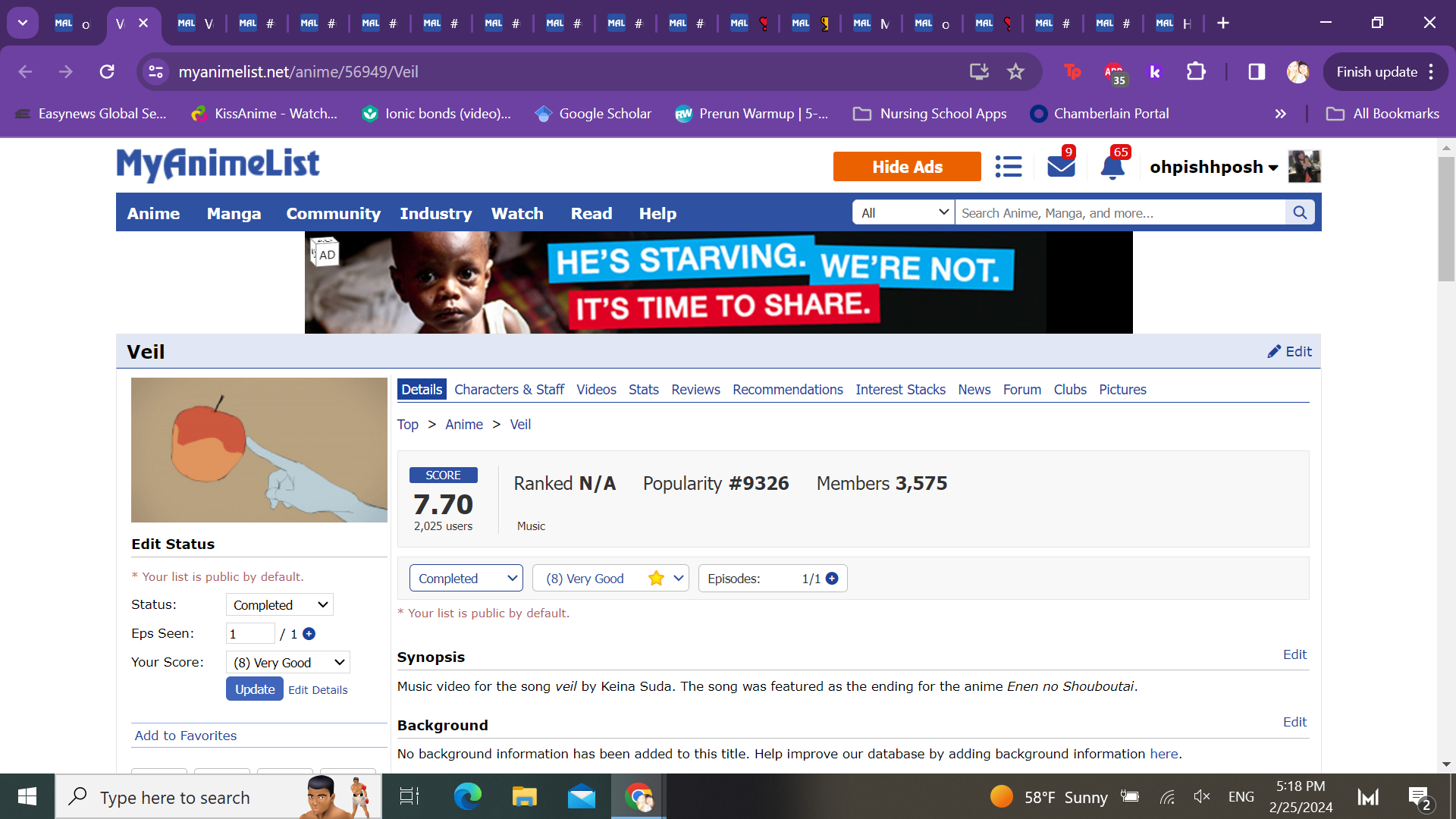Increment Episodes plus icon in score box
This screenshot has width=1456, height=819.
832,579
